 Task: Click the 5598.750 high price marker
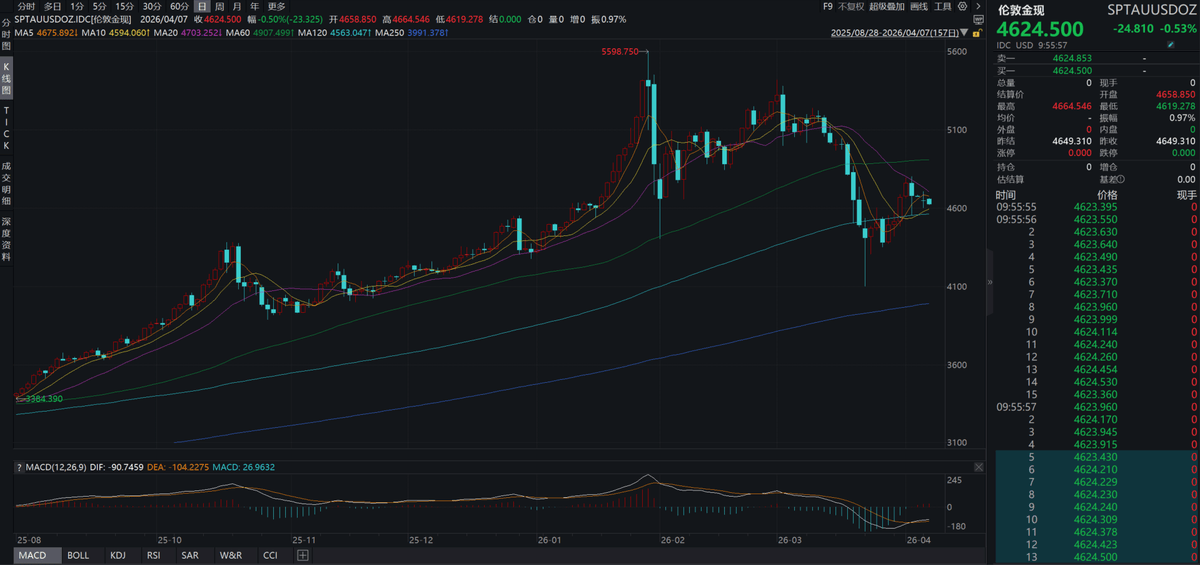pyautogui.click(x=620, y=51)
